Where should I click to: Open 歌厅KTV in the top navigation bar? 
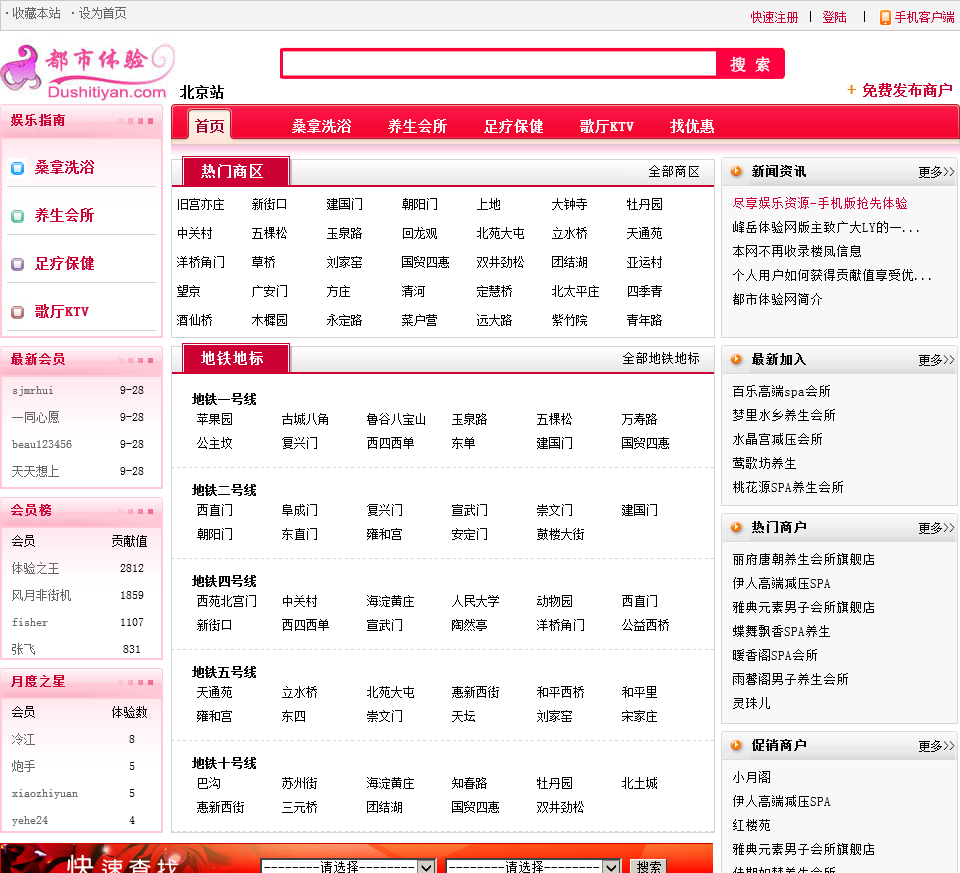[x=607, y=126]
